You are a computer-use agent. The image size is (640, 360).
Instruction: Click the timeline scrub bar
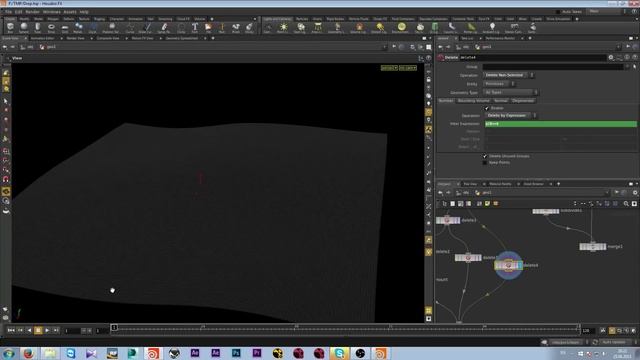tap(346, 329)
